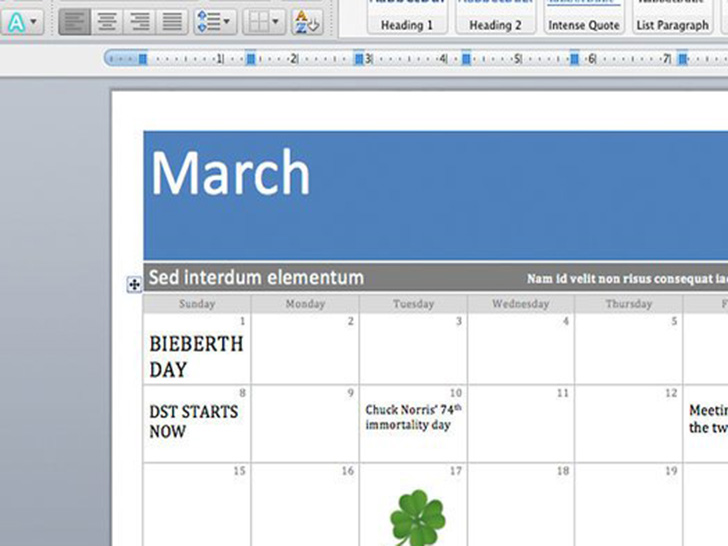Apply the List Paragraph style
The height and width of the screenshot is (546, 728).
[672, 17]
